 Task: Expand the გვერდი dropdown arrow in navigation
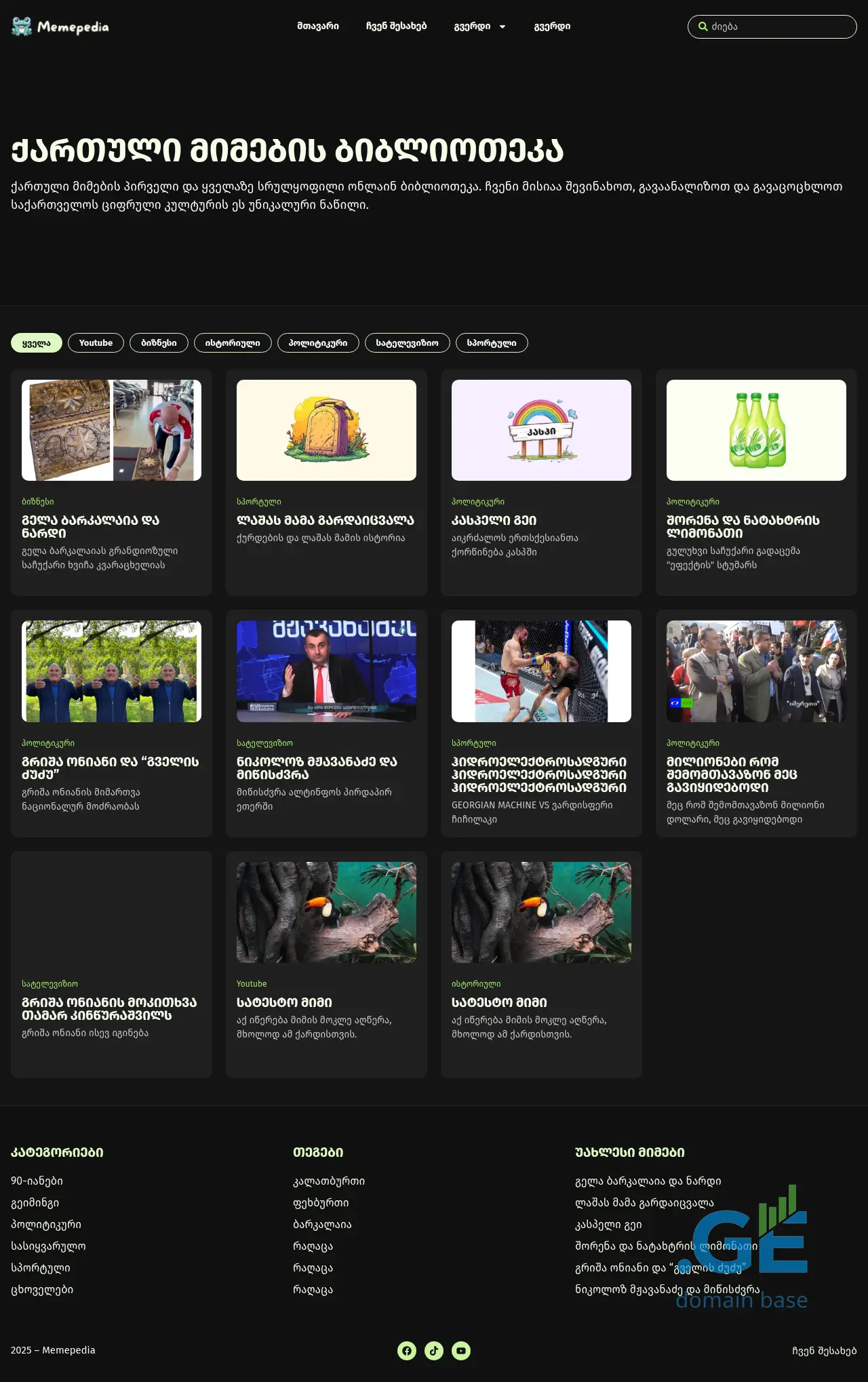point(502,27)
